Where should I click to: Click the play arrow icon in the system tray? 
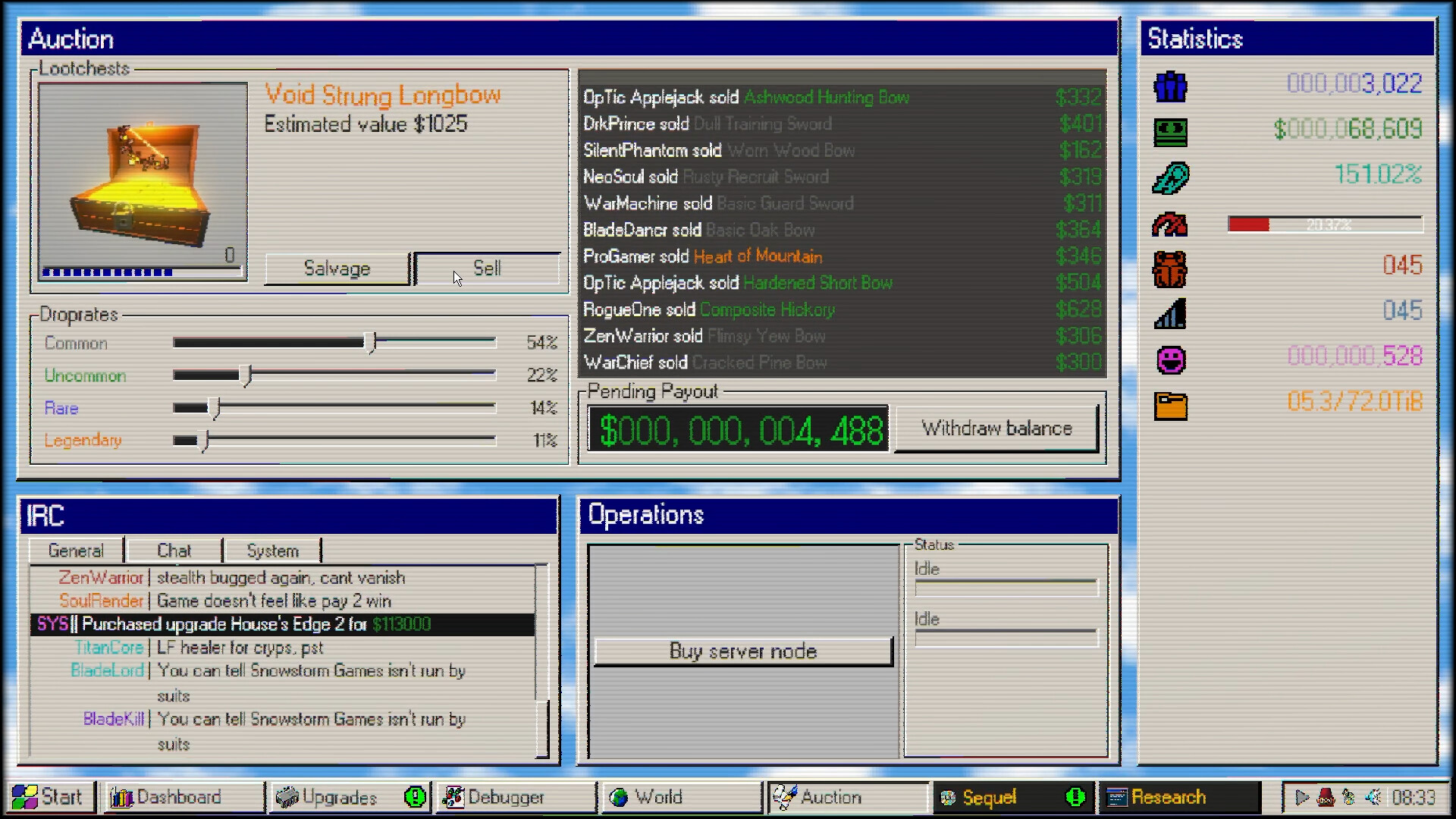[x=1302, y=797]
